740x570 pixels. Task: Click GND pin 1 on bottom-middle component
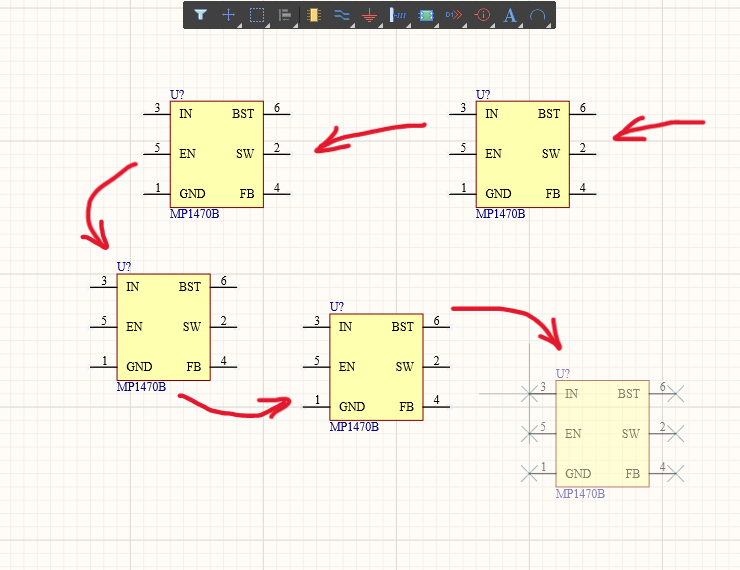[316, 407]
